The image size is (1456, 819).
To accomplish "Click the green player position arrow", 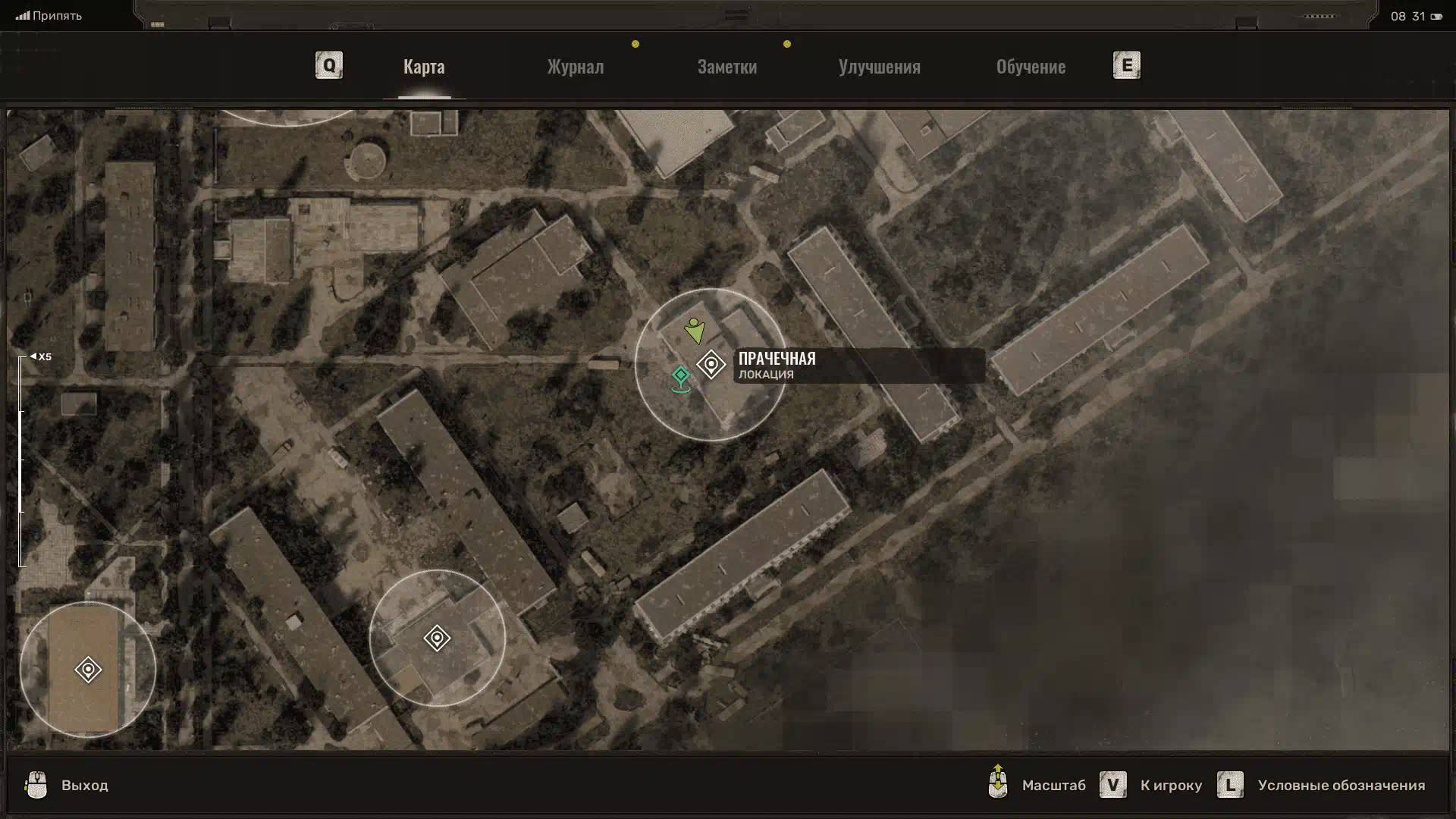I will tap(694, 331).
